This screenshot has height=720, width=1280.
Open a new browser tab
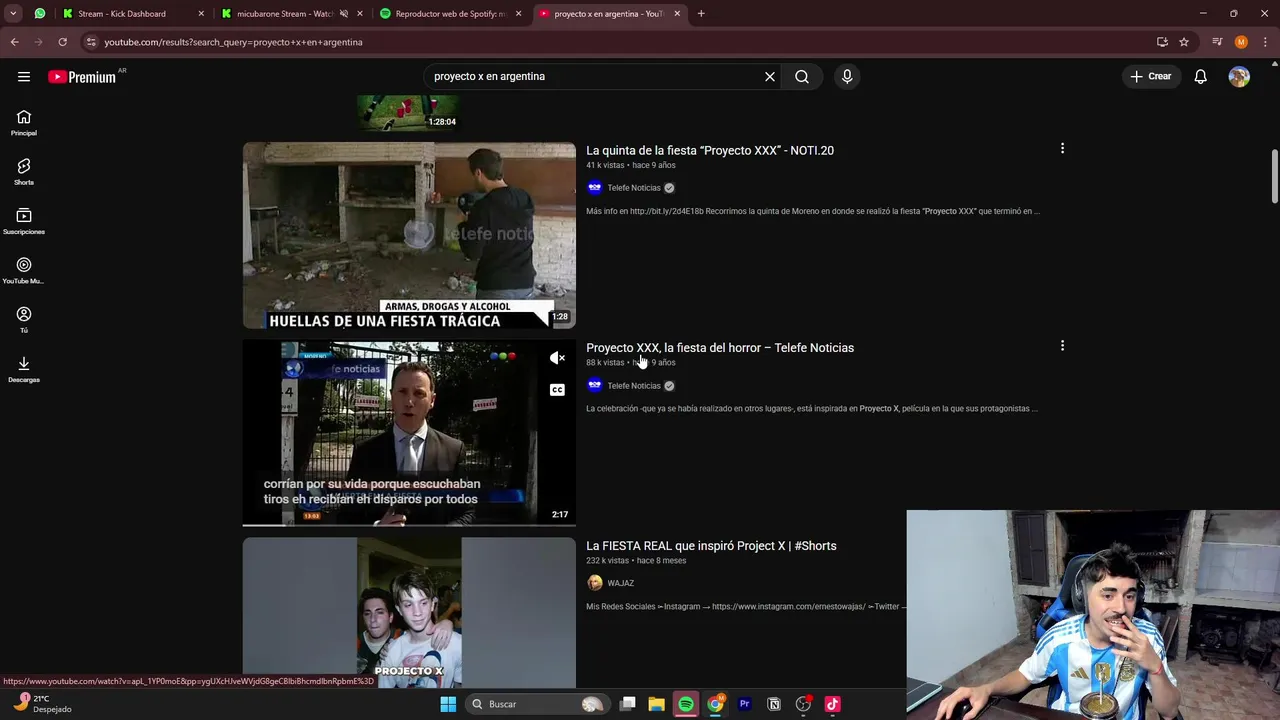pyautogui.click(x=701, y=14)
